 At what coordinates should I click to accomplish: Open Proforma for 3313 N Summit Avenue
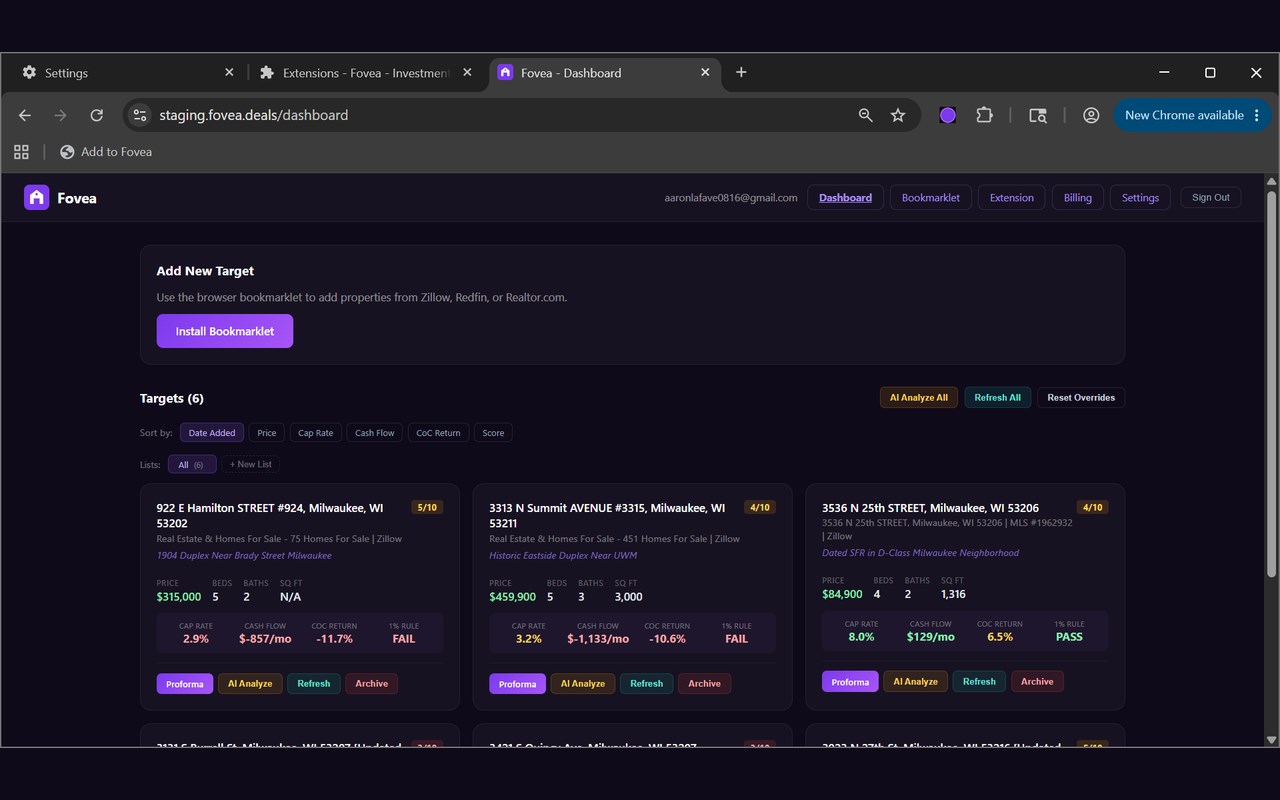[517, 684]
